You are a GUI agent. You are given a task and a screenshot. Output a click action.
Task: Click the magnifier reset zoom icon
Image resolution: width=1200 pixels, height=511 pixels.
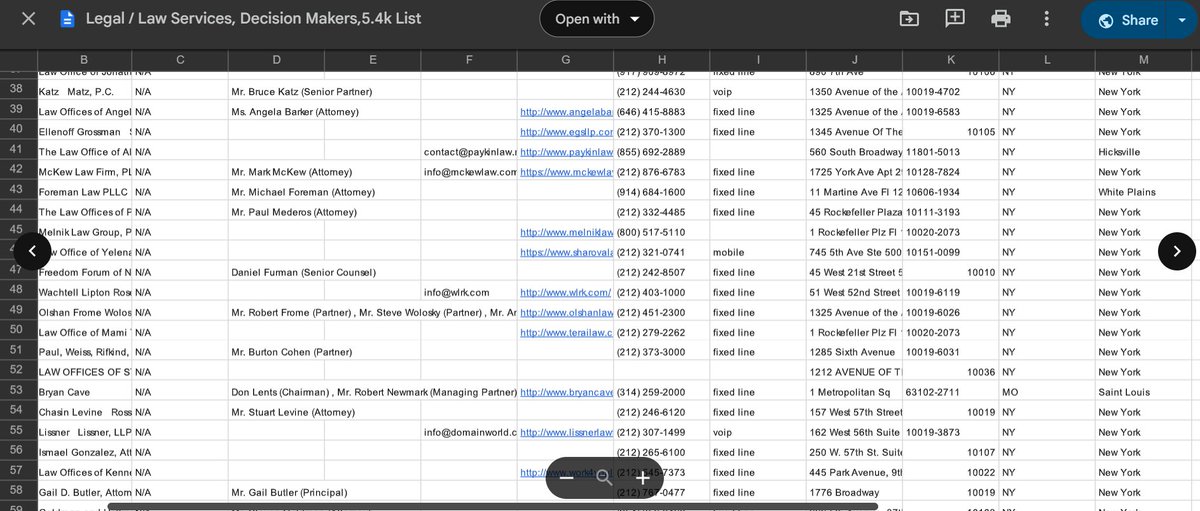click(x=604, y=478)
